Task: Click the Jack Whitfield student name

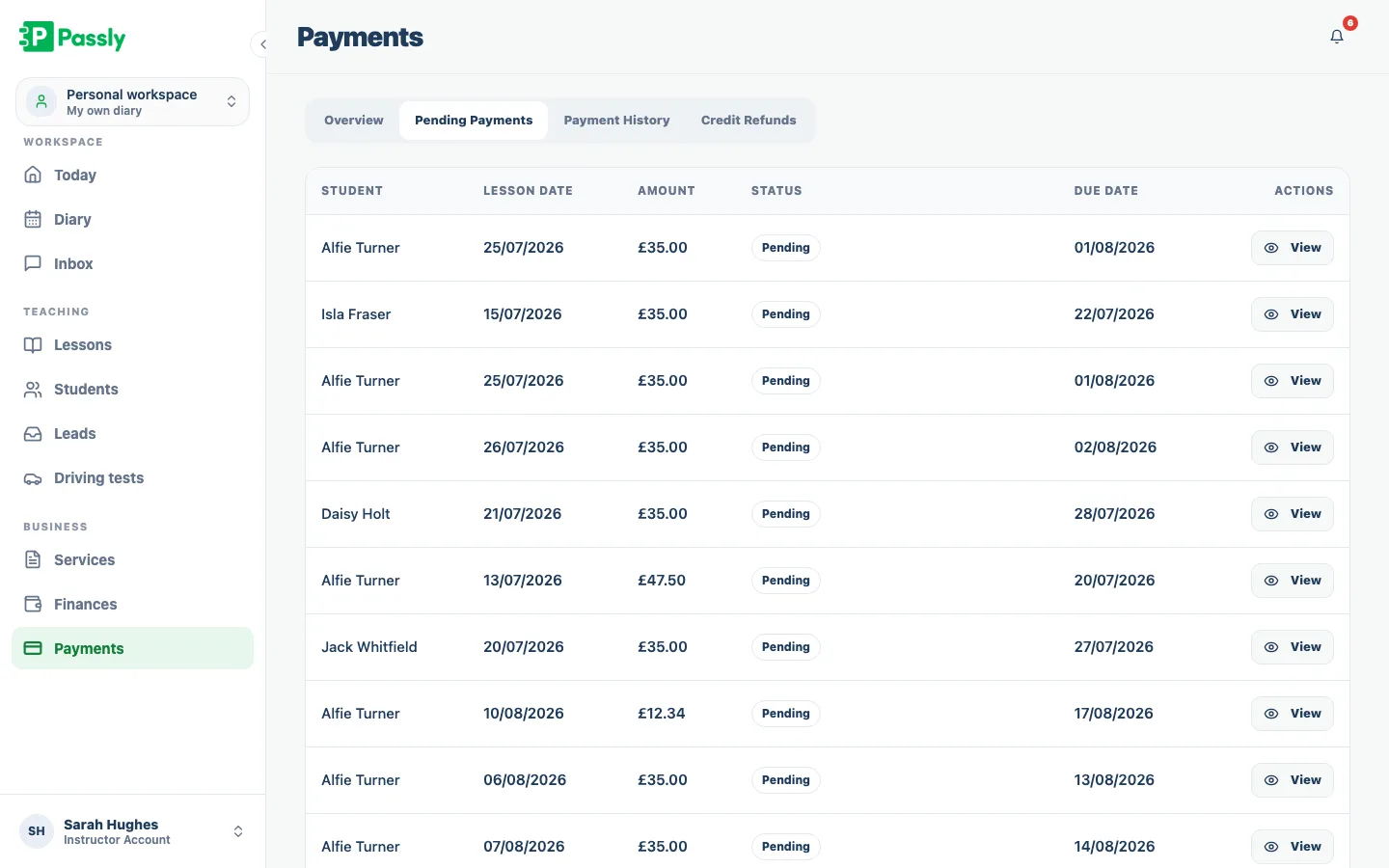Action: [369, 647]
